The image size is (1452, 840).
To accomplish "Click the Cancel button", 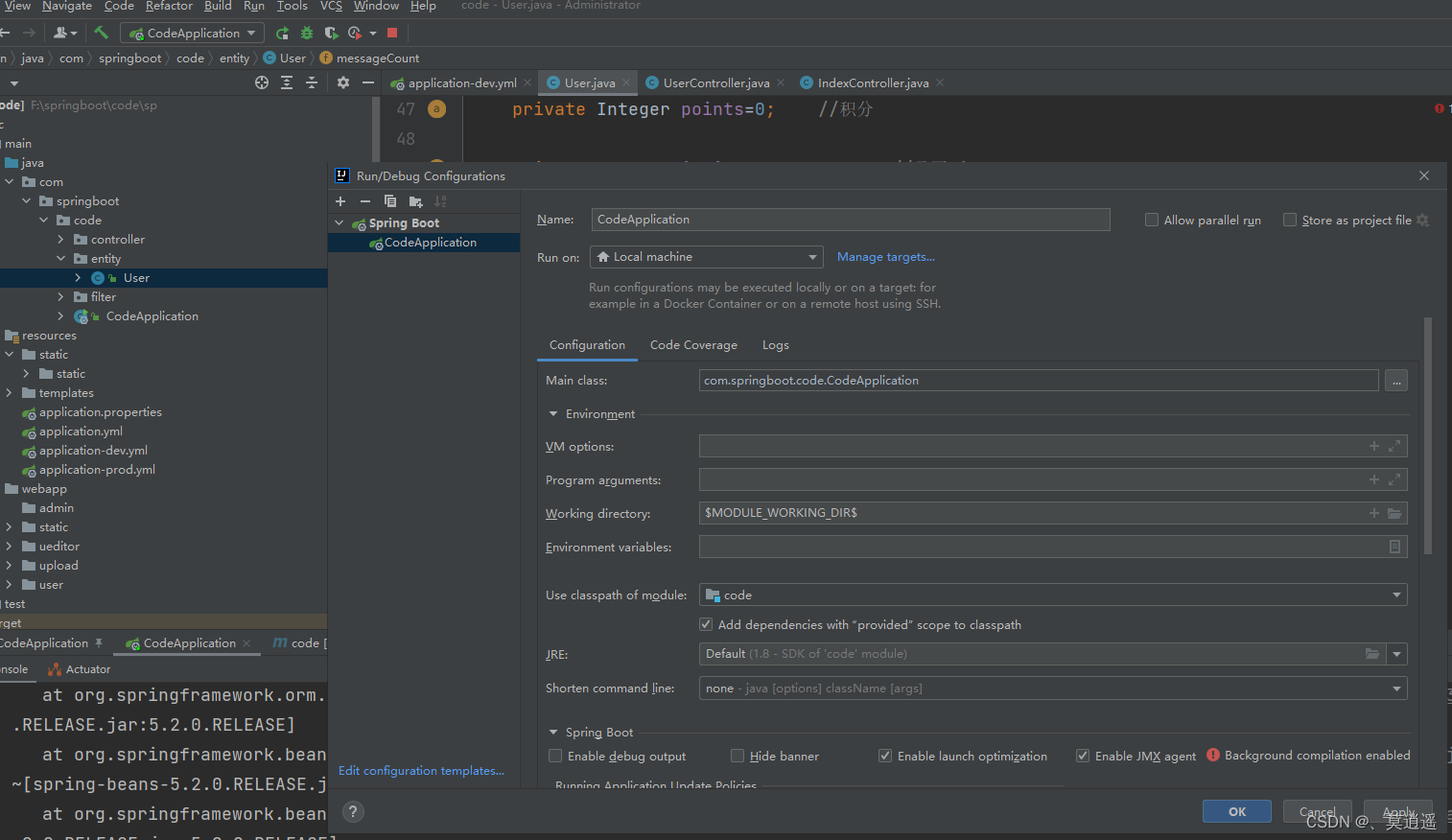I will pos(1317,811).
